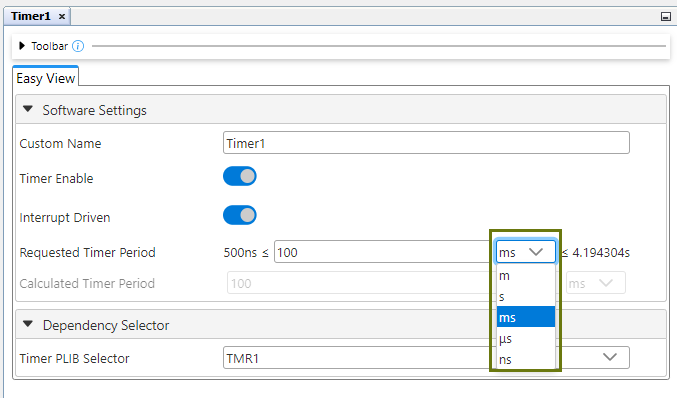Open the Timer PLIB Selector TMR1 dropdown

(x=426, y=357)
